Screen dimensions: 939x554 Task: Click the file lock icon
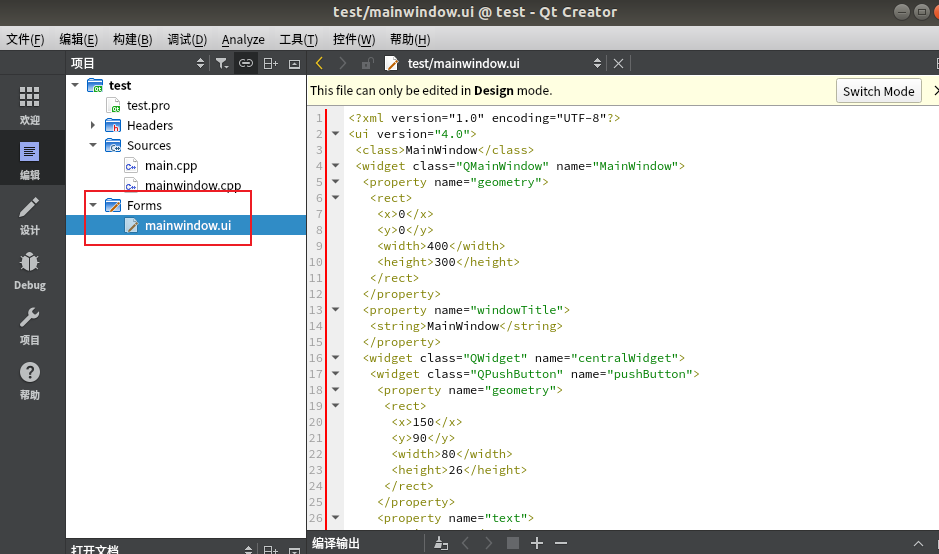pyautogui.click(x=367, y=63)
